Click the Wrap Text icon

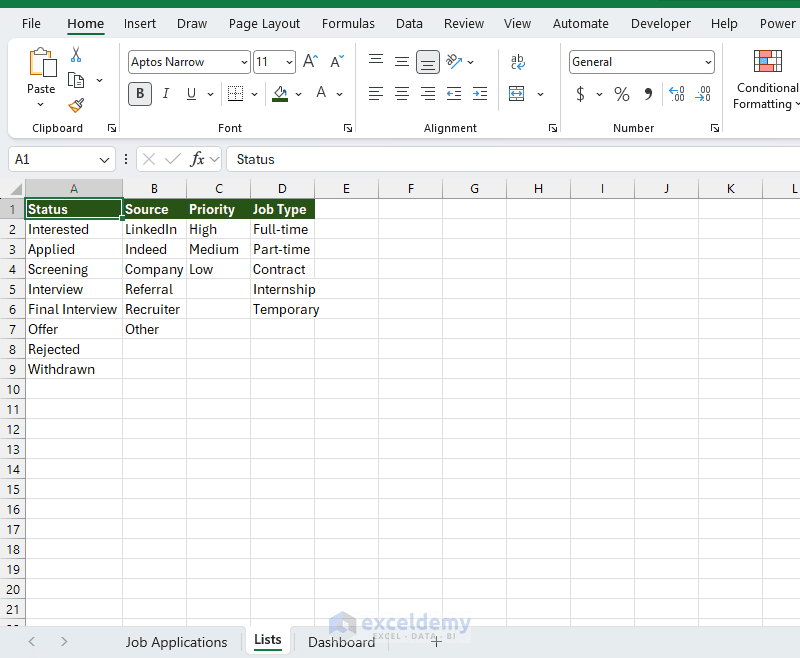point(517,62)
